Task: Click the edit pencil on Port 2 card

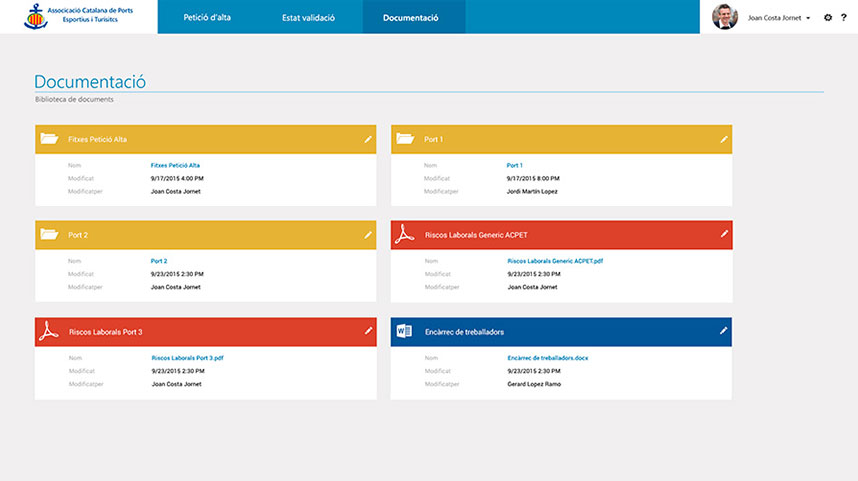Action: tap(368, 235)
